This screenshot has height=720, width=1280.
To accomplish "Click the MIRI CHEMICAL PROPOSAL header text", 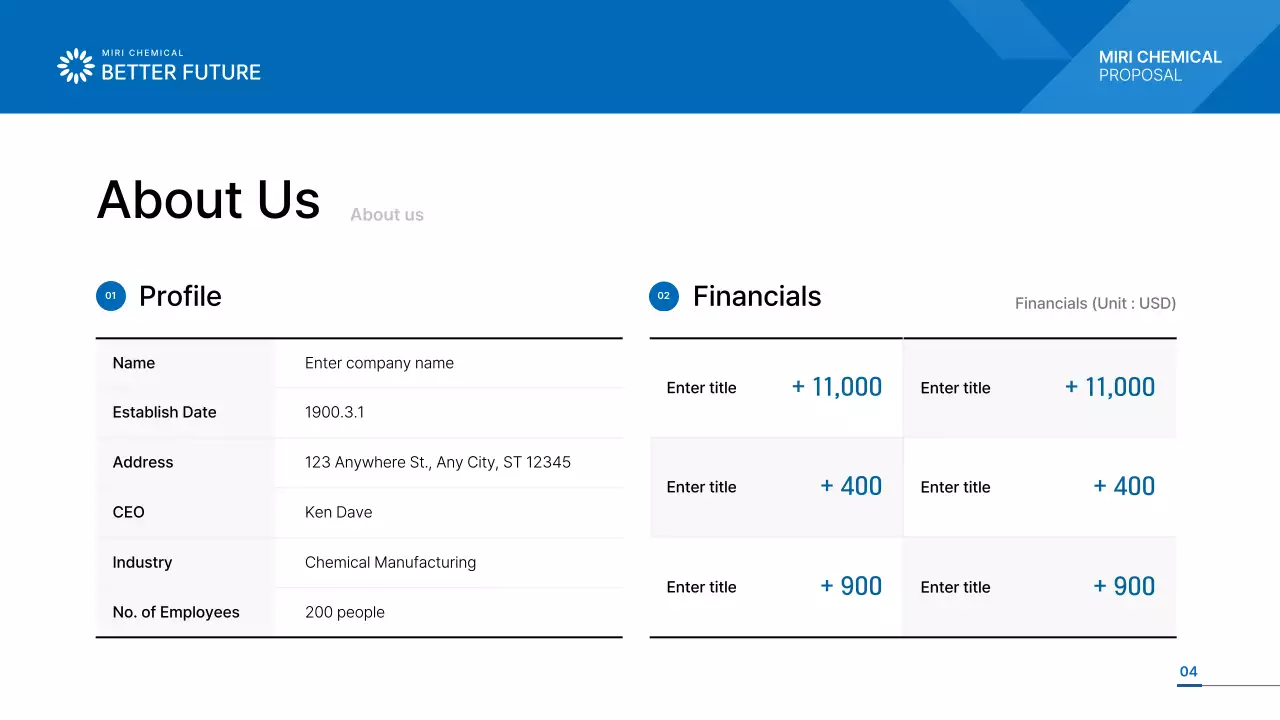I will tap(1160, 66).
